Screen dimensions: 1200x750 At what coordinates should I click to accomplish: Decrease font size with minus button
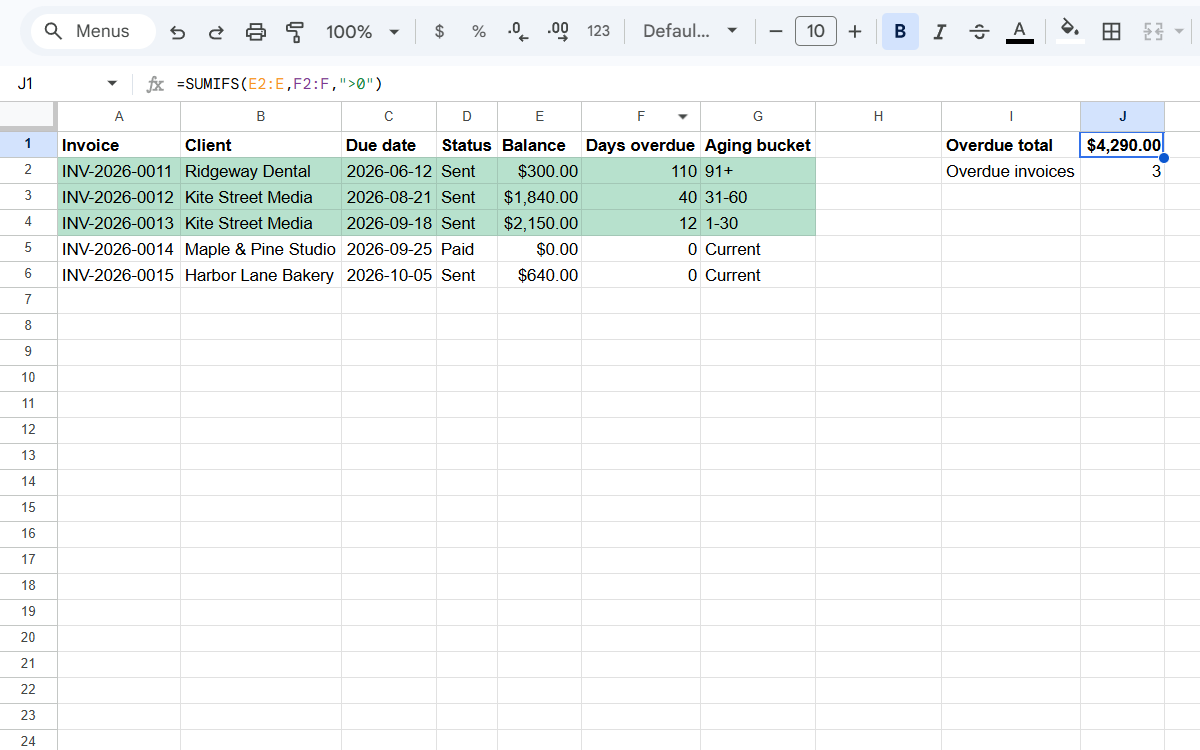point(775,32)
